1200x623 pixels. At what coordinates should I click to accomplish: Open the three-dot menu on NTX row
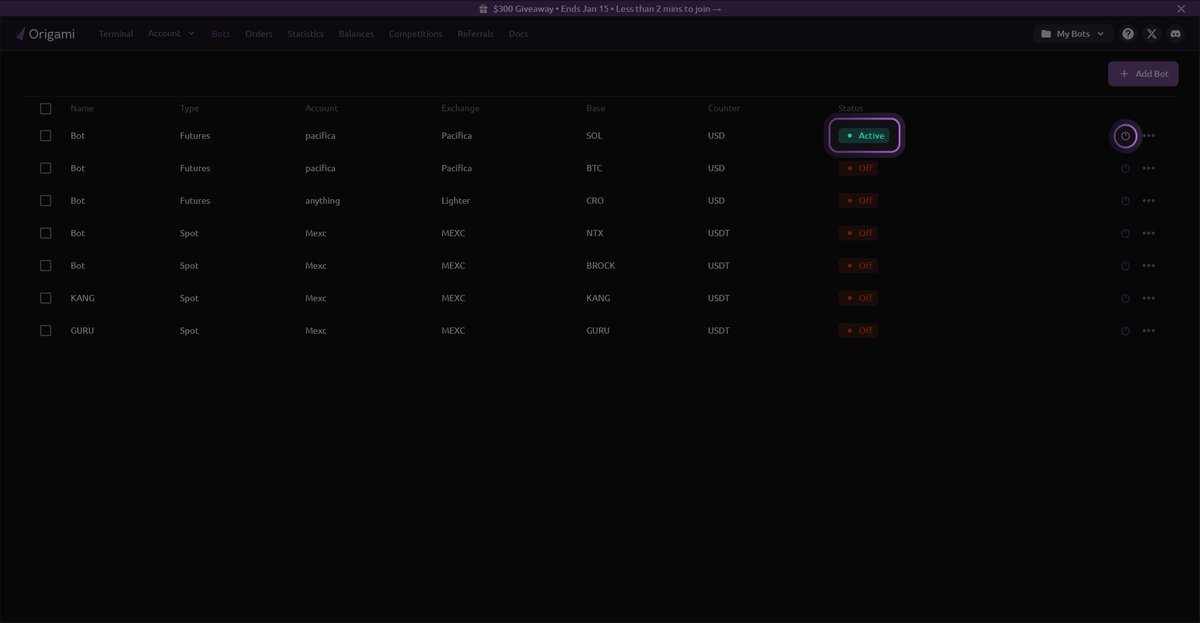[1149, 233]
